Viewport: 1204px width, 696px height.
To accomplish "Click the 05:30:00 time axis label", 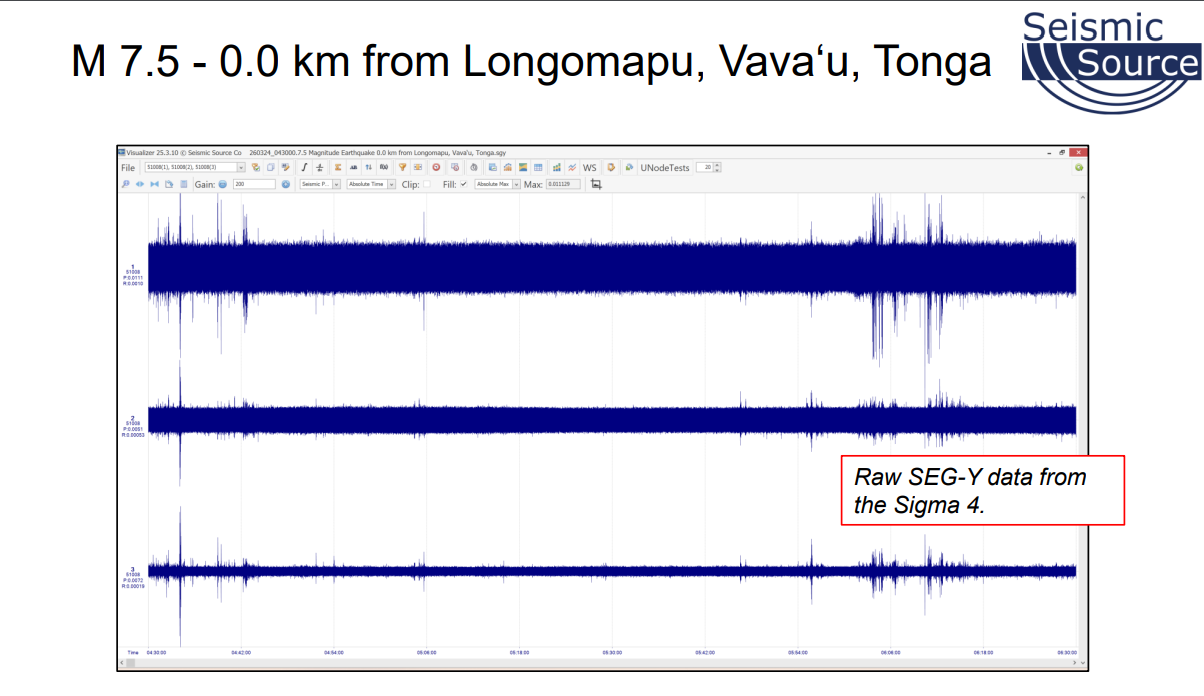I will (612, 652).
